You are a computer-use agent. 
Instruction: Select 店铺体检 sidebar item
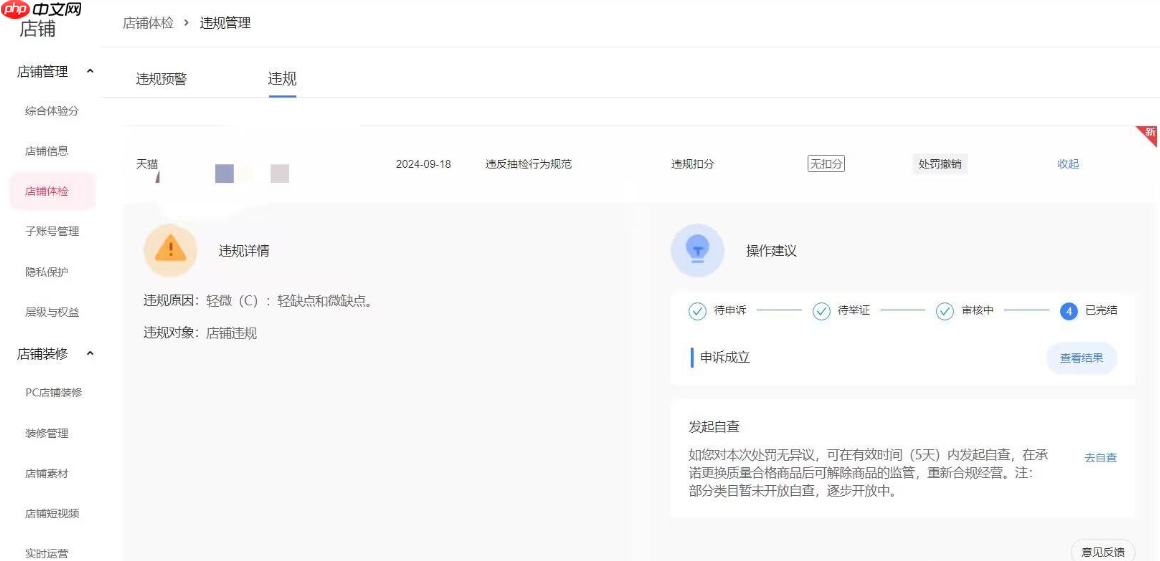(x=53, y=191)
